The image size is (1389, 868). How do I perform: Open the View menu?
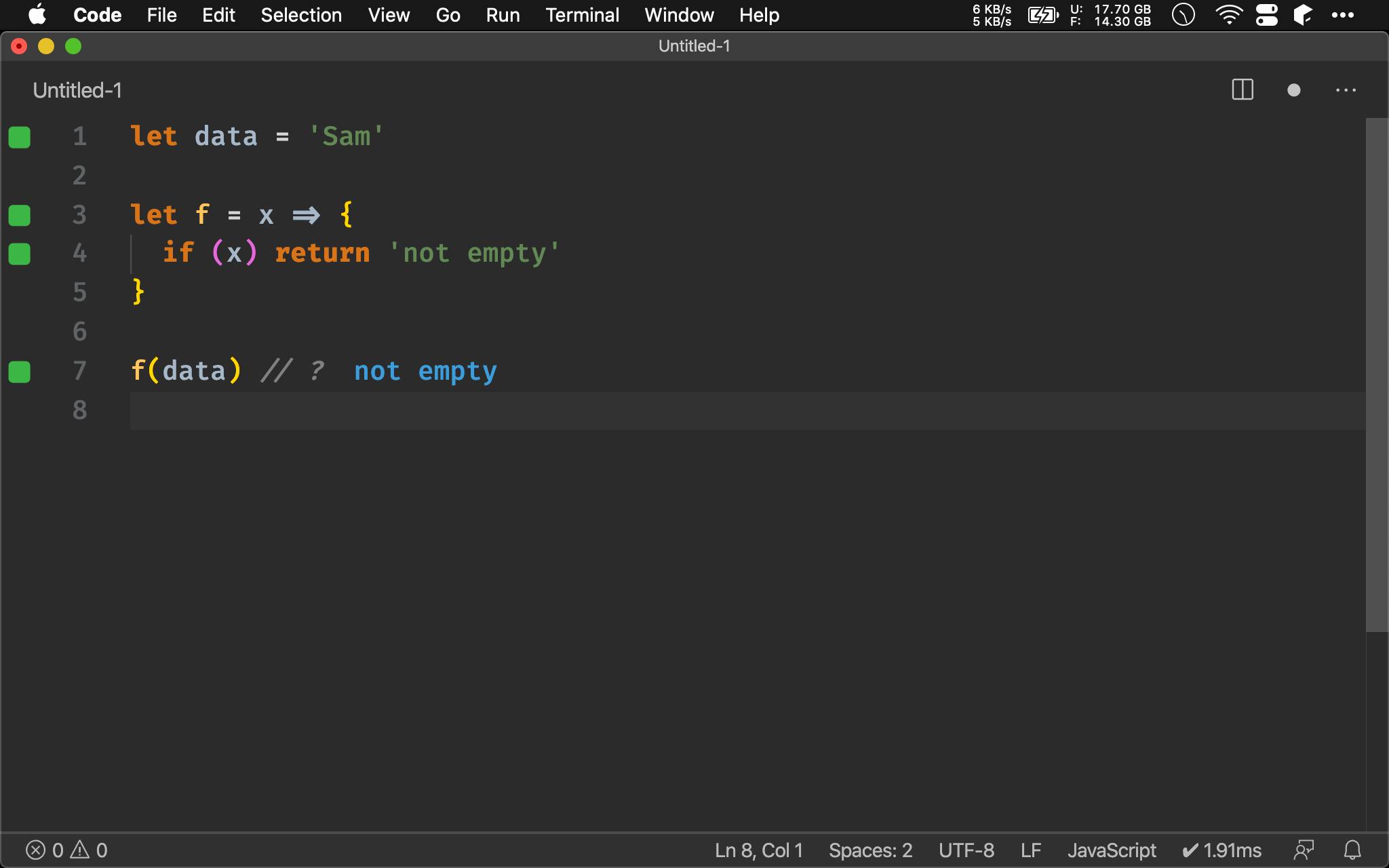click(389, 15)
